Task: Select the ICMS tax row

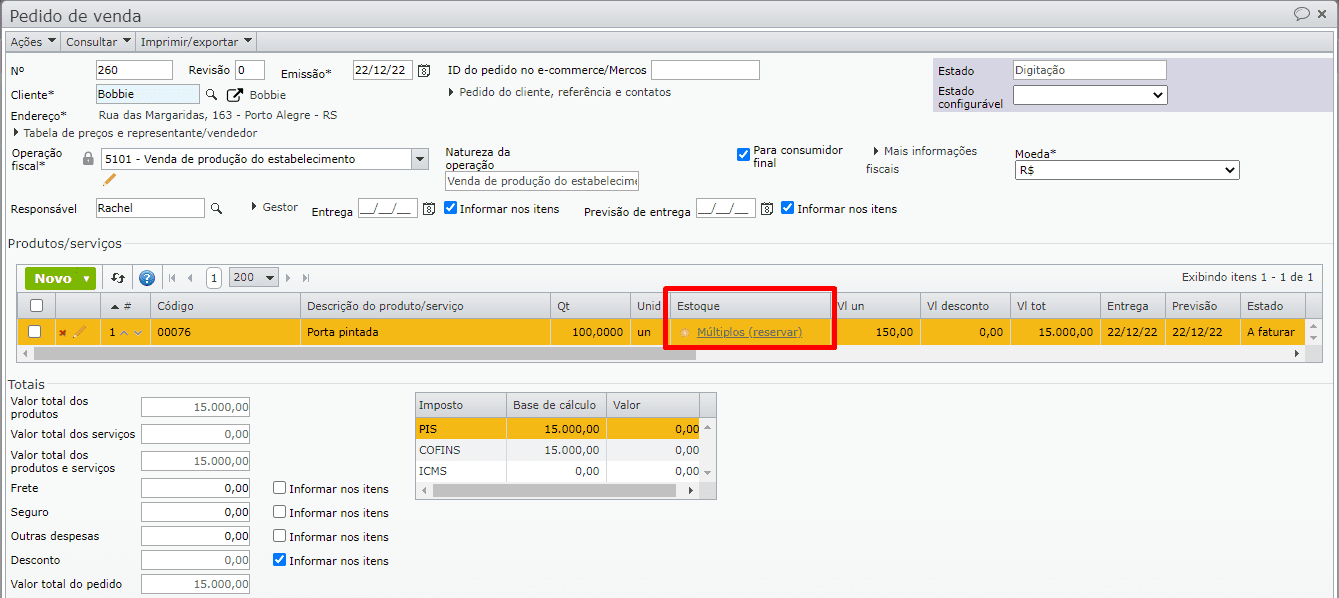Action: 558,471
